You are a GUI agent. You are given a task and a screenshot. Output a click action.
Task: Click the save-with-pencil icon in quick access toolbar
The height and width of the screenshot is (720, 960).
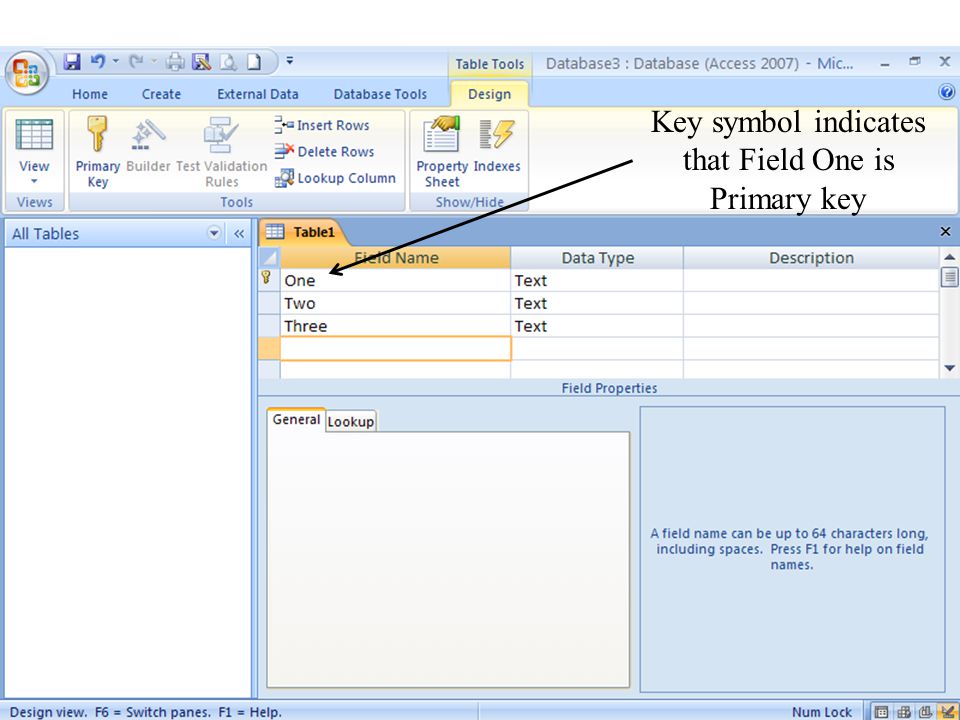coord(201,61)
